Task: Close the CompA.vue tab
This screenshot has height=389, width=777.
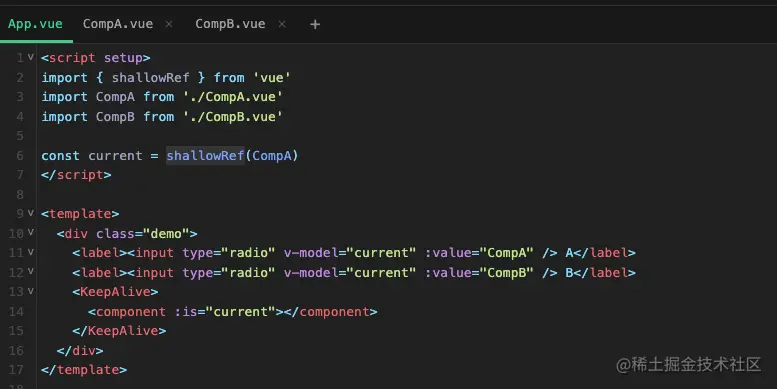Action: [169, 24]
